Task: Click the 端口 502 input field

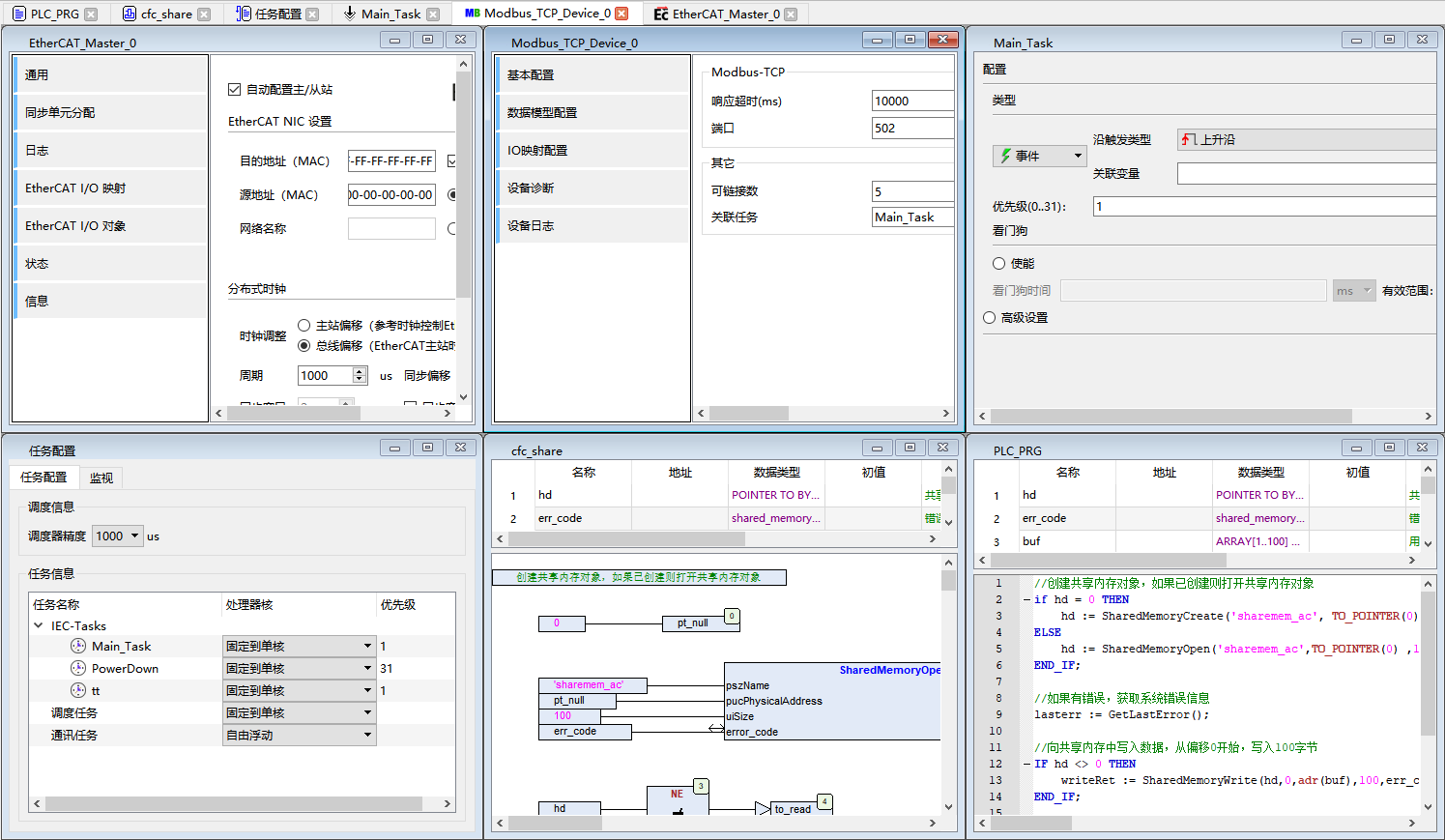Action: pyautogui.click(x=912, y=128)
